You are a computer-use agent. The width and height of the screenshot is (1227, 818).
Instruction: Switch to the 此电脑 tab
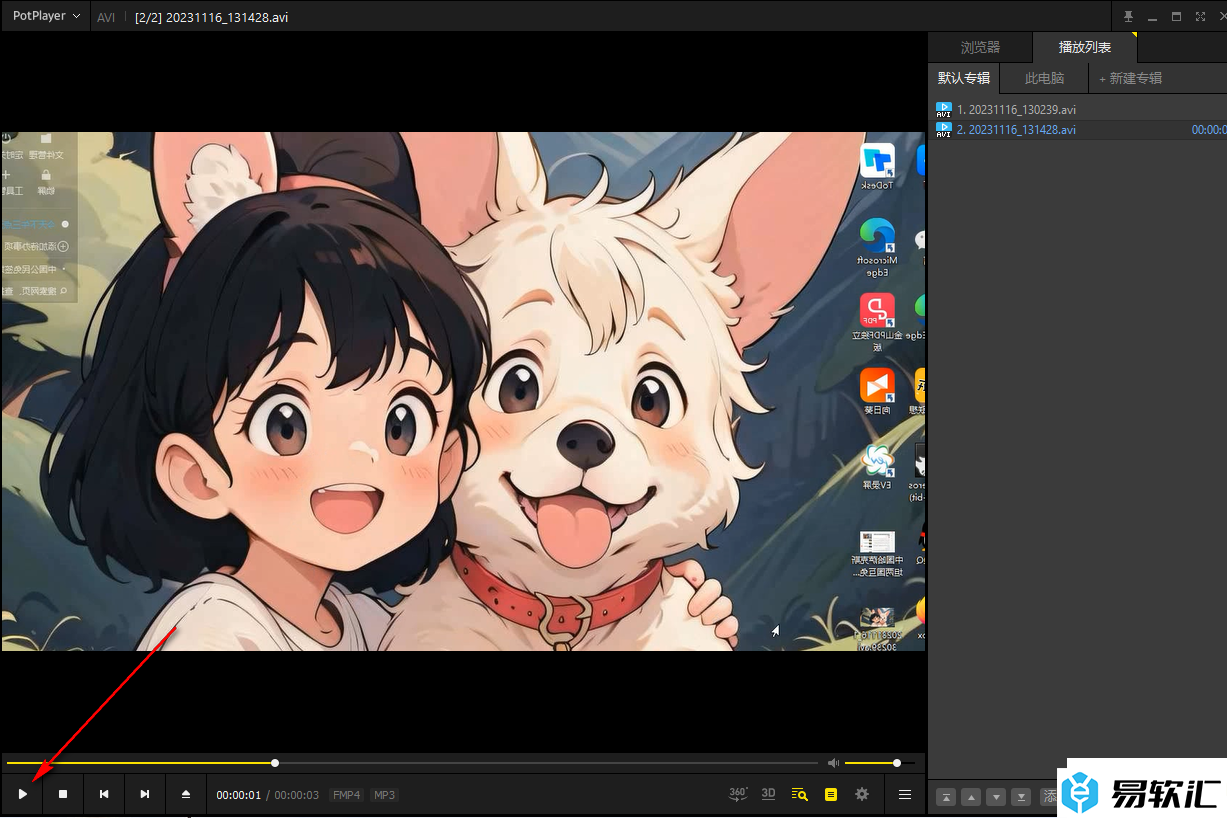pyautogui.click(x=1044, y=78)
